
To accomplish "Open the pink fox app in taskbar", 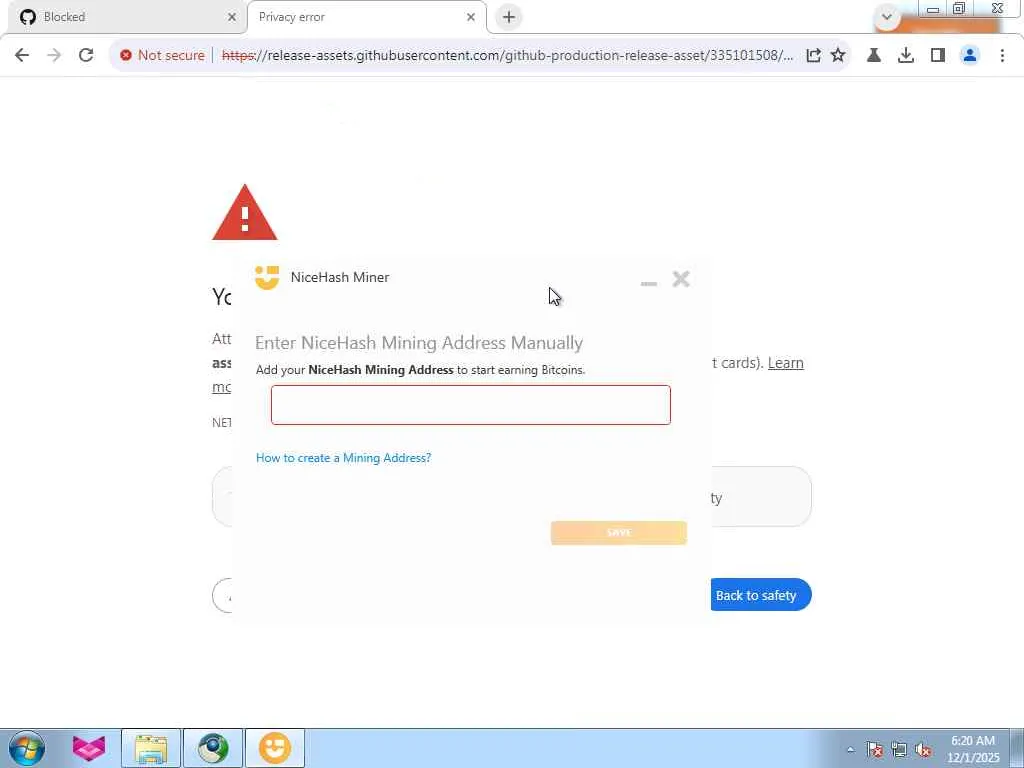I will (x=89, y=748).
